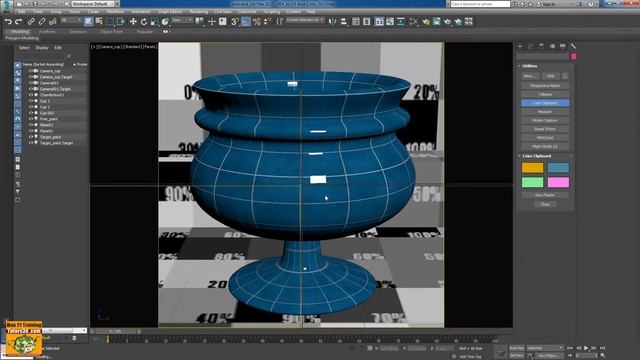Screen dimensions: 640x360
Task: Select Plane01 in scene explorer list
Action: pos(47,125)
